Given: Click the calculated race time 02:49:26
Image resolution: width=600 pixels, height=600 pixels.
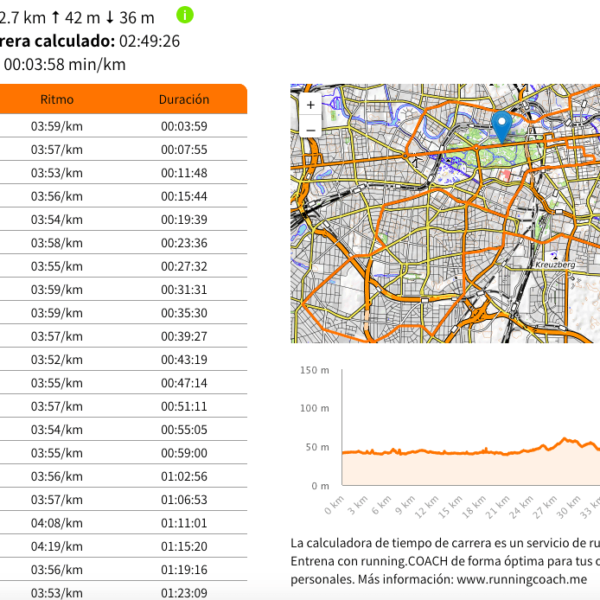Looking at the screenshot, I should 149,41.
